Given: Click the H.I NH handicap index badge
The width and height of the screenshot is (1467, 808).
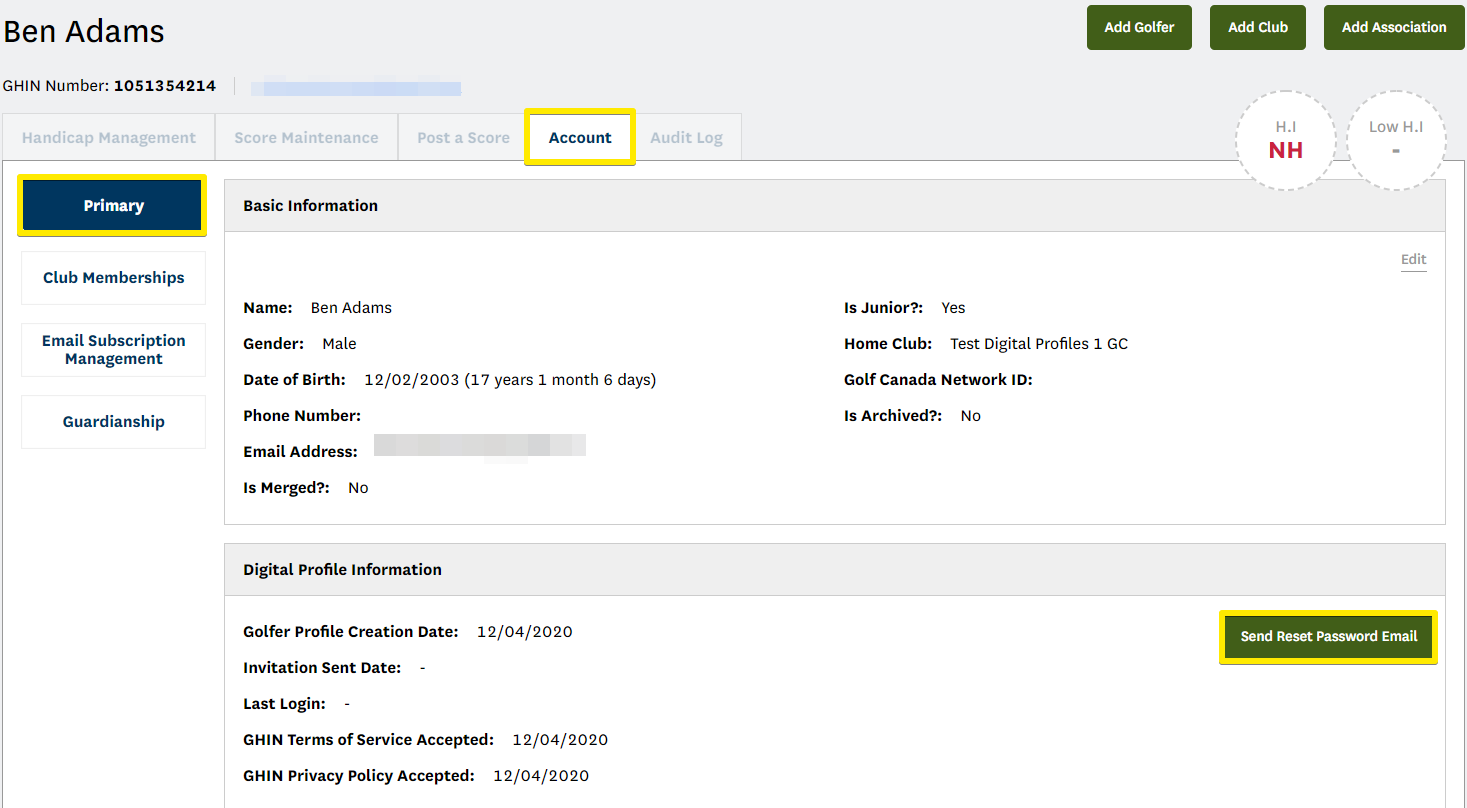Looking at the screenshot, I should pyautogui.click(x=1285, y=140).
